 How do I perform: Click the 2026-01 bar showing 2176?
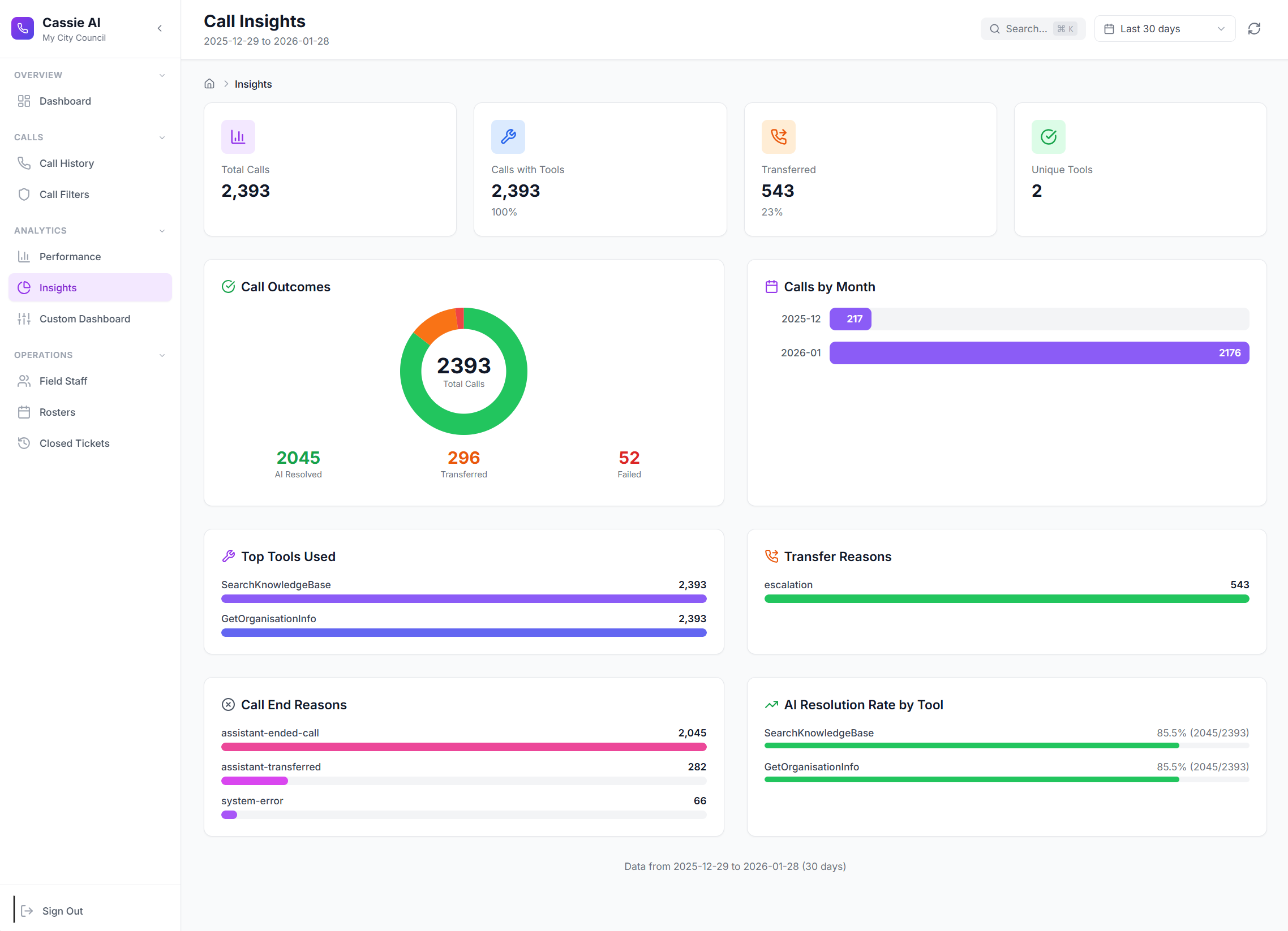pos(1039,353)
